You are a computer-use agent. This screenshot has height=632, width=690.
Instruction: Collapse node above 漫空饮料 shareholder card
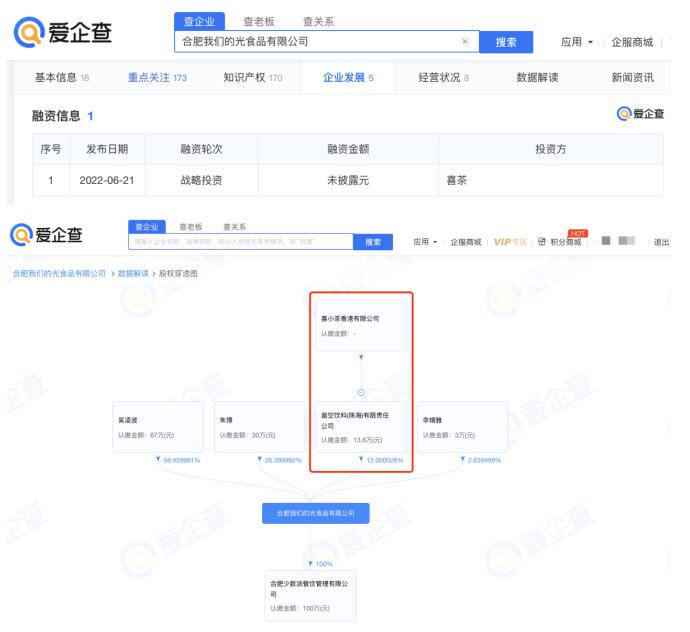(x=360, y=391)
